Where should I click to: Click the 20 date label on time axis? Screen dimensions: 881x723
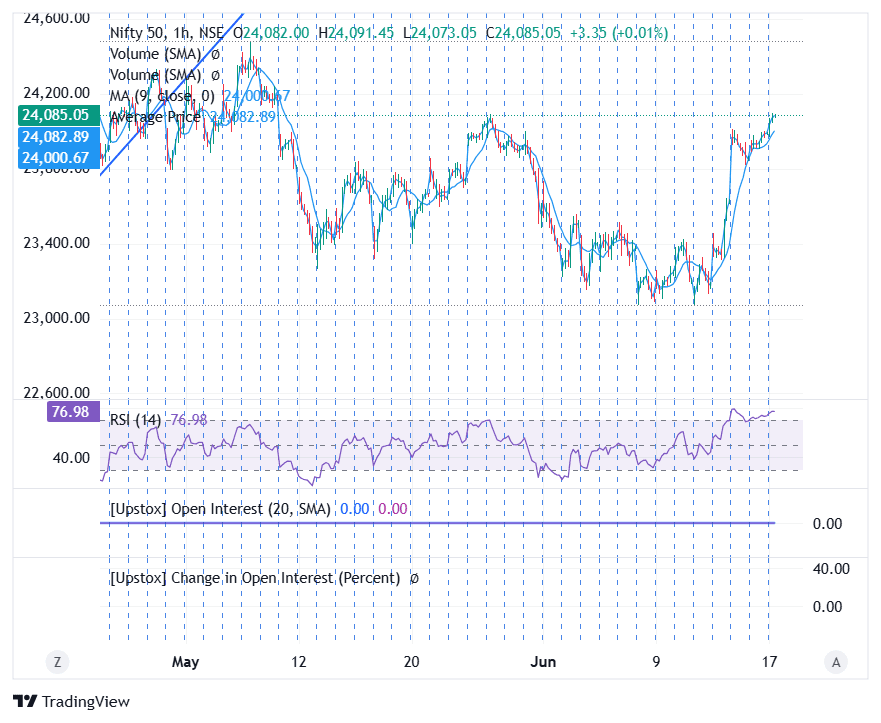pyautogui.click(x=412, y=662)
